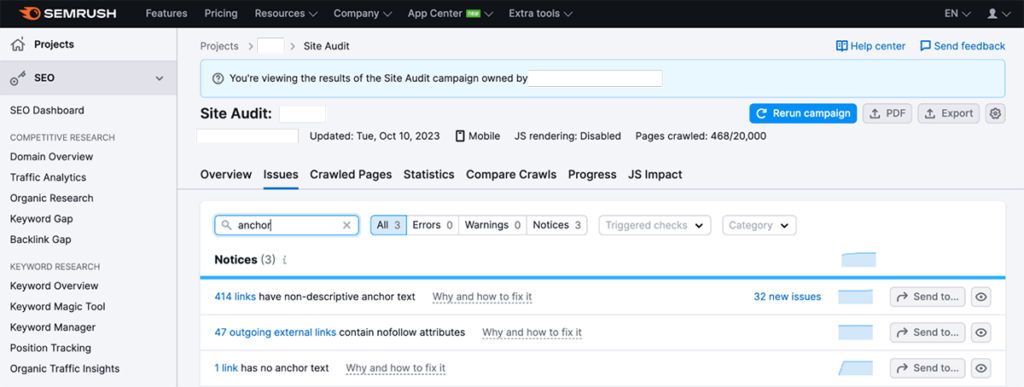The image size is (1024, 387).
Task: Expand the Company menu
Action: point(362,13)
